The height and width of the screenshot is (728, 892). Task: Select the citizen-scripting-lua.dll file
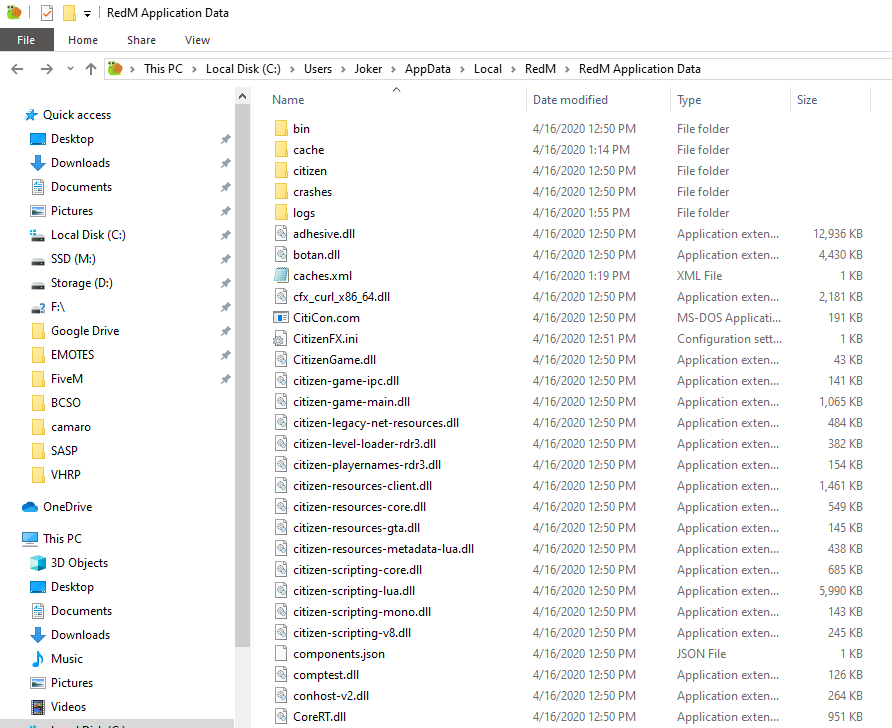pos(354,591)
